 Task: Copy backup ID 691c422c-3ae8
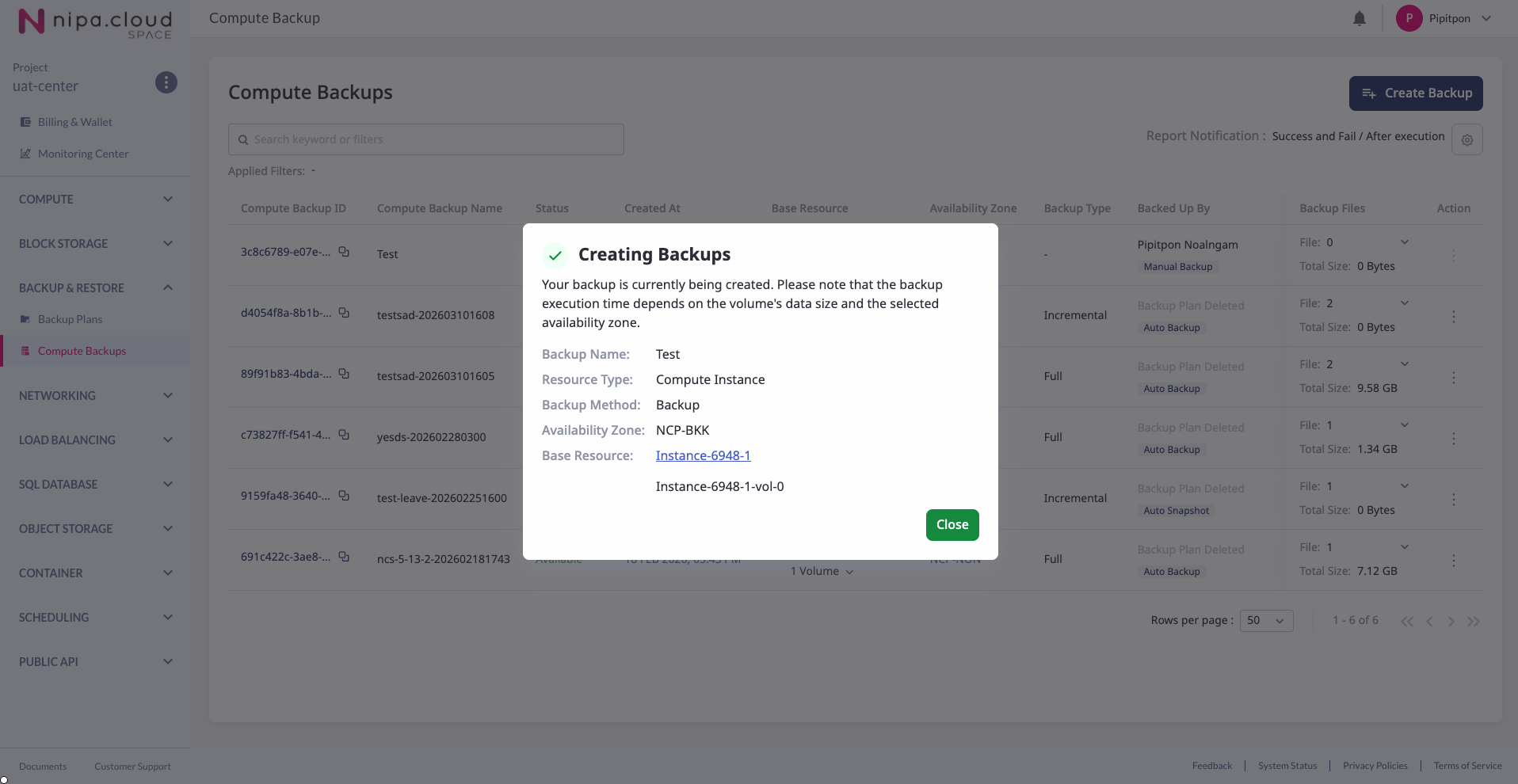[344, 557]
